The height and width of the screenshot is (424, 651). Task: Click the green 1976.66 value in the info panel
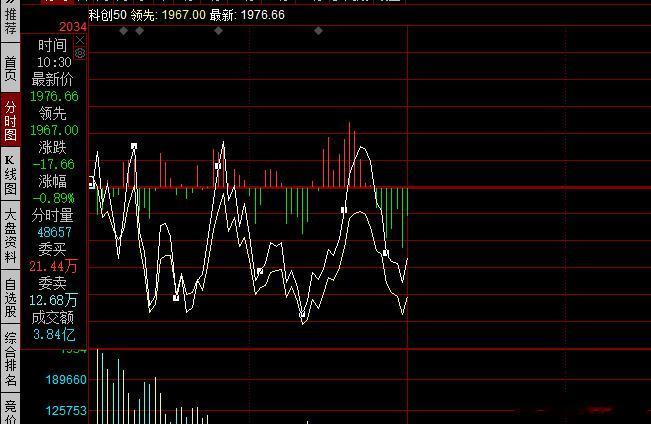click(54, 96)
